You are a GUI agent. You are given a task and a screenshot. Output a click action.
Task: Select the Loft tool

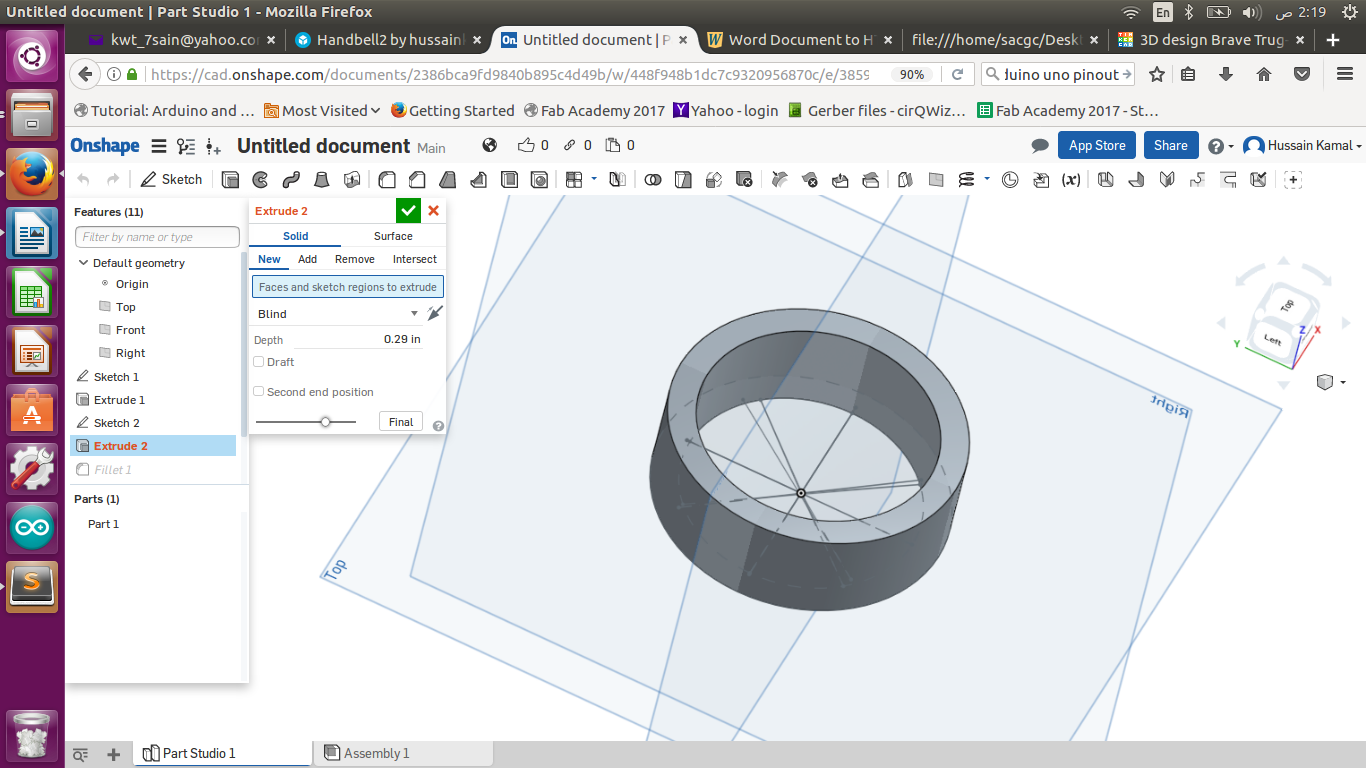322,180
